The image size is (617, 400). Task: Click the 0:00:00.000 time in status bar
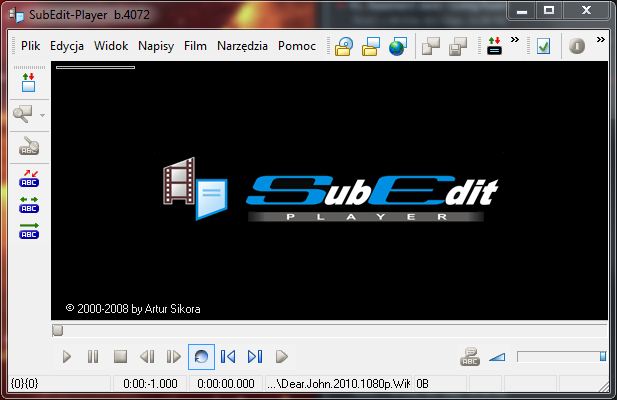point(226,383)
